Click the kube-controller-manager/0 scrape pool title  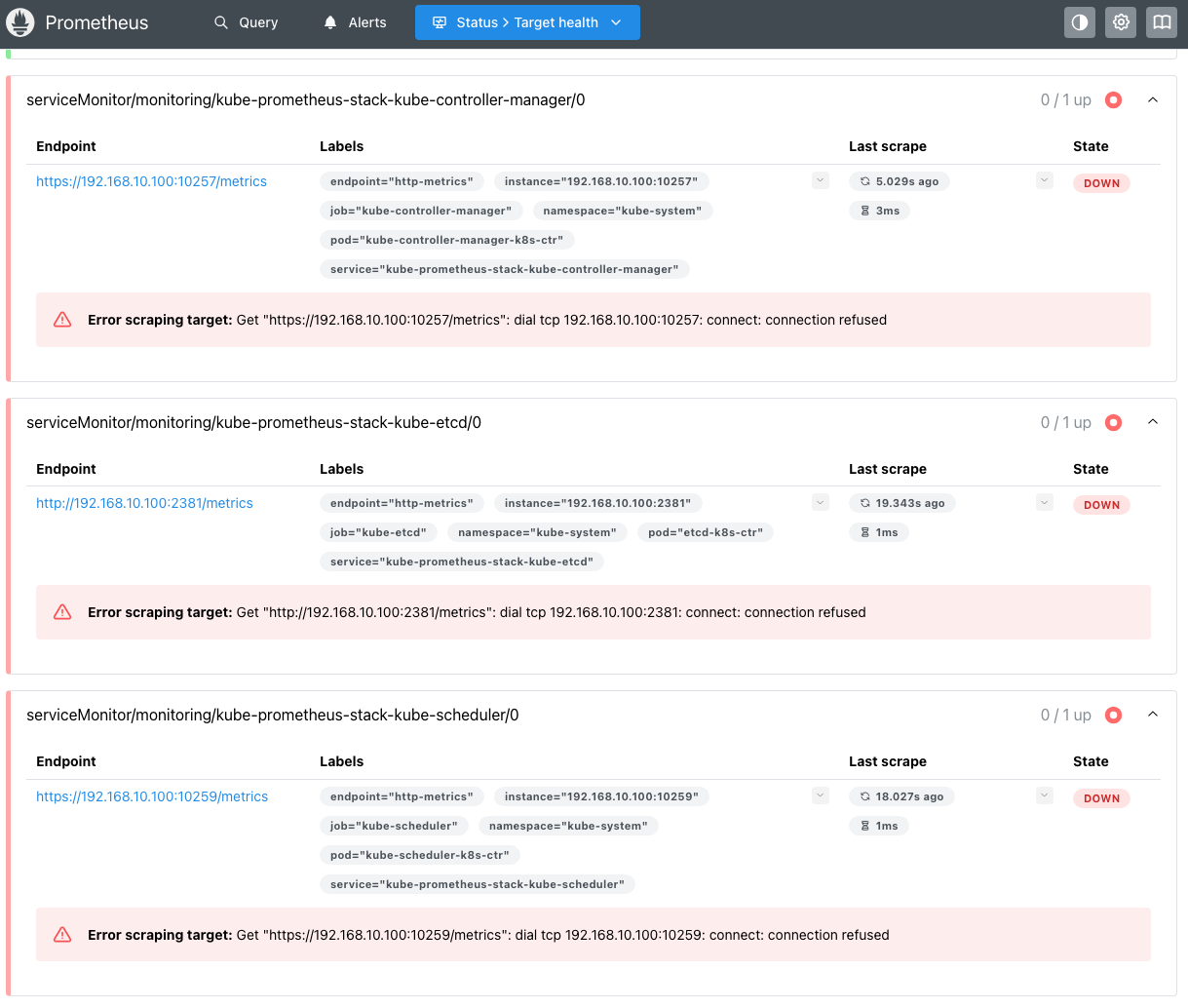[306, 99]
